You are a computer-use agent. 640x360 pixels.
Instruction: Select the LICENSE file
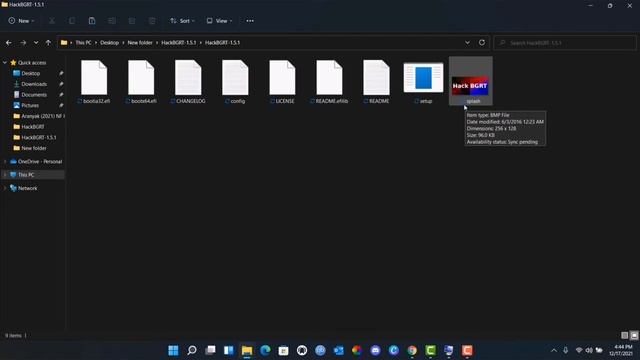click(282, 82)
